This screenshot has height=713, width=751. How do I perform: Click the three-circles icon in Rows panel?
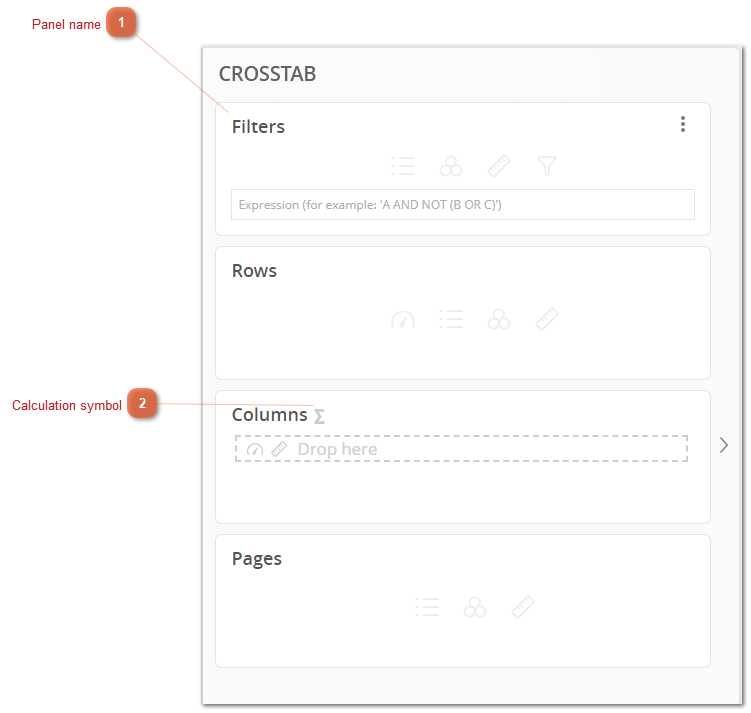click(499, 319)
